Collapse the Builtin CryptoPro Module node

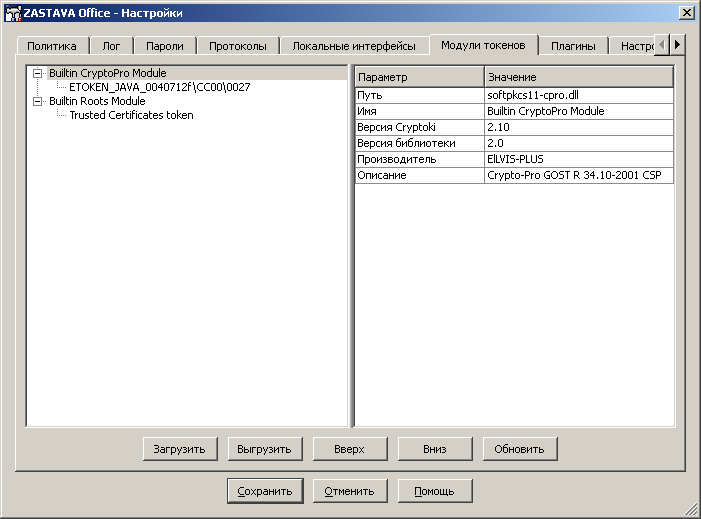[x=38, y=73]
